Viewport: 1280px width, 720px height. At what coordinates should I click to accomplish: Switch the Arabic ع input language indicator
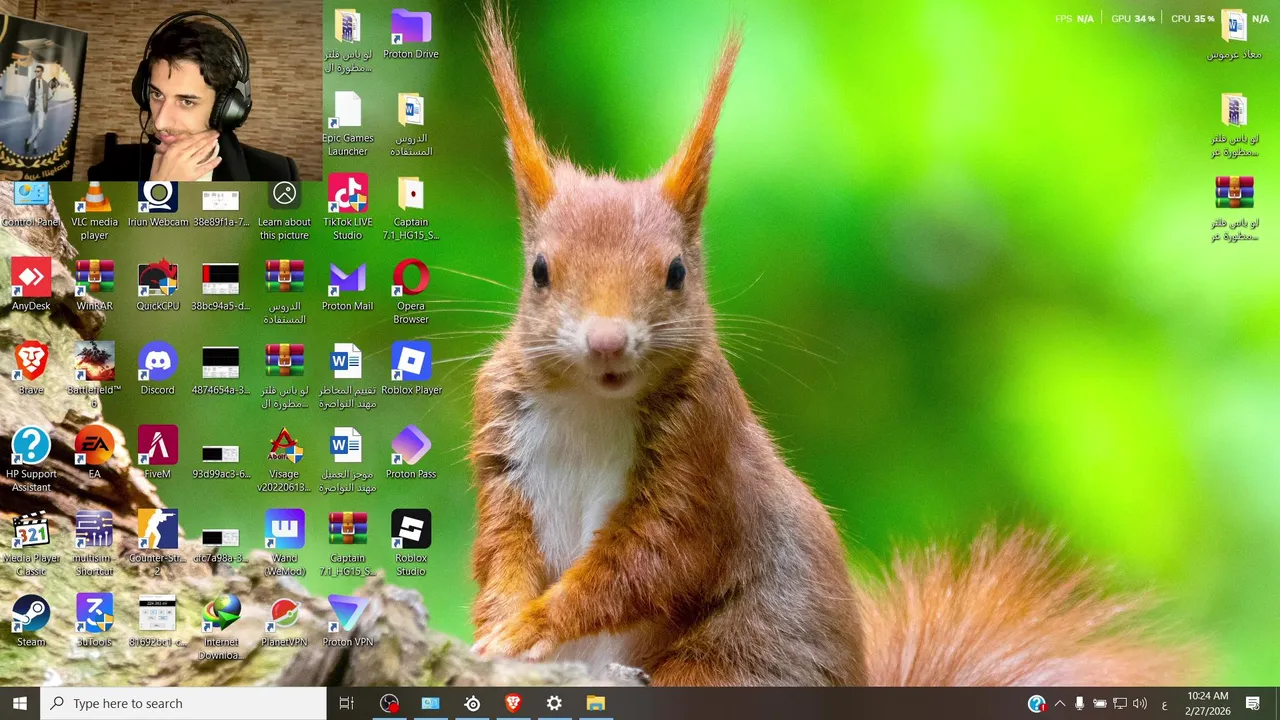pyautogui.click(x=1165, y=703)
